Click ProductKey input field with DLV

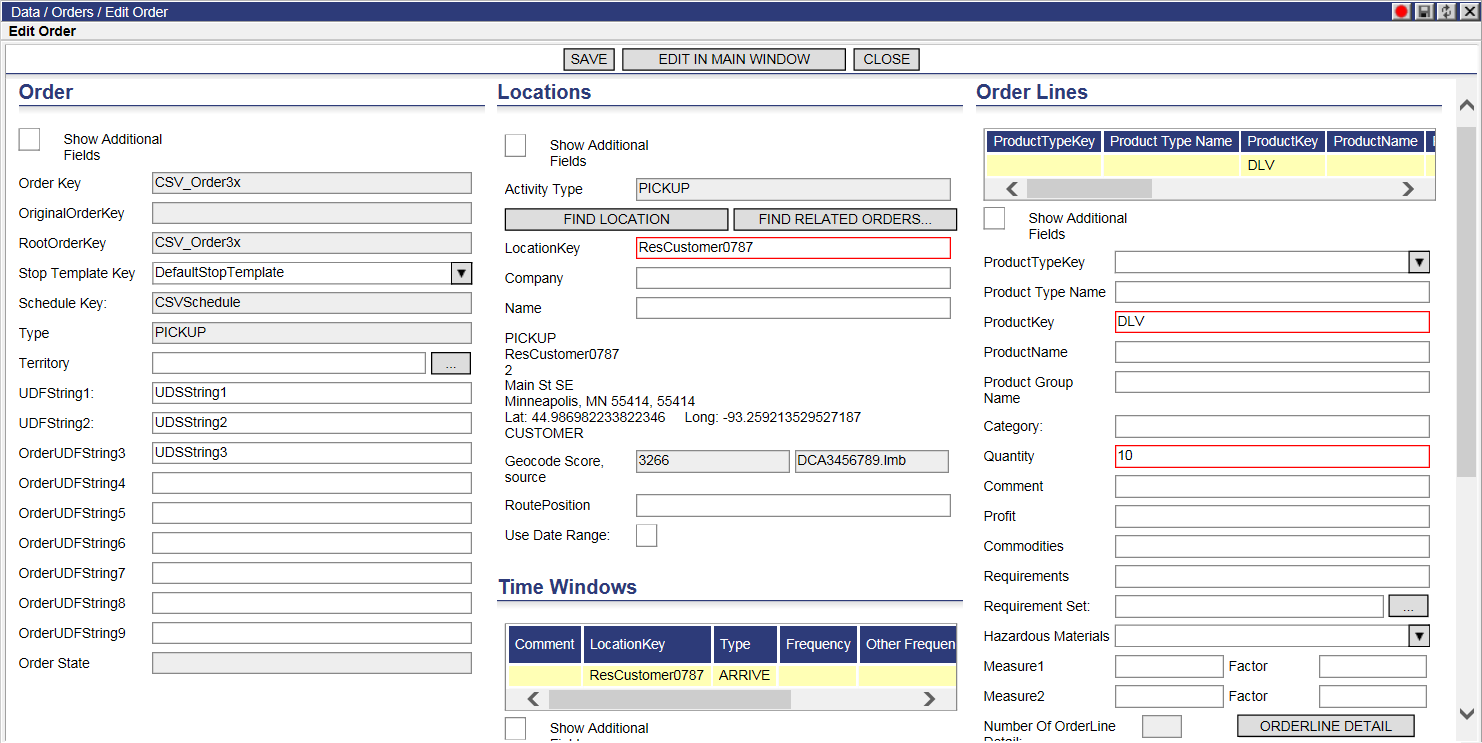tap(1272, 322)
